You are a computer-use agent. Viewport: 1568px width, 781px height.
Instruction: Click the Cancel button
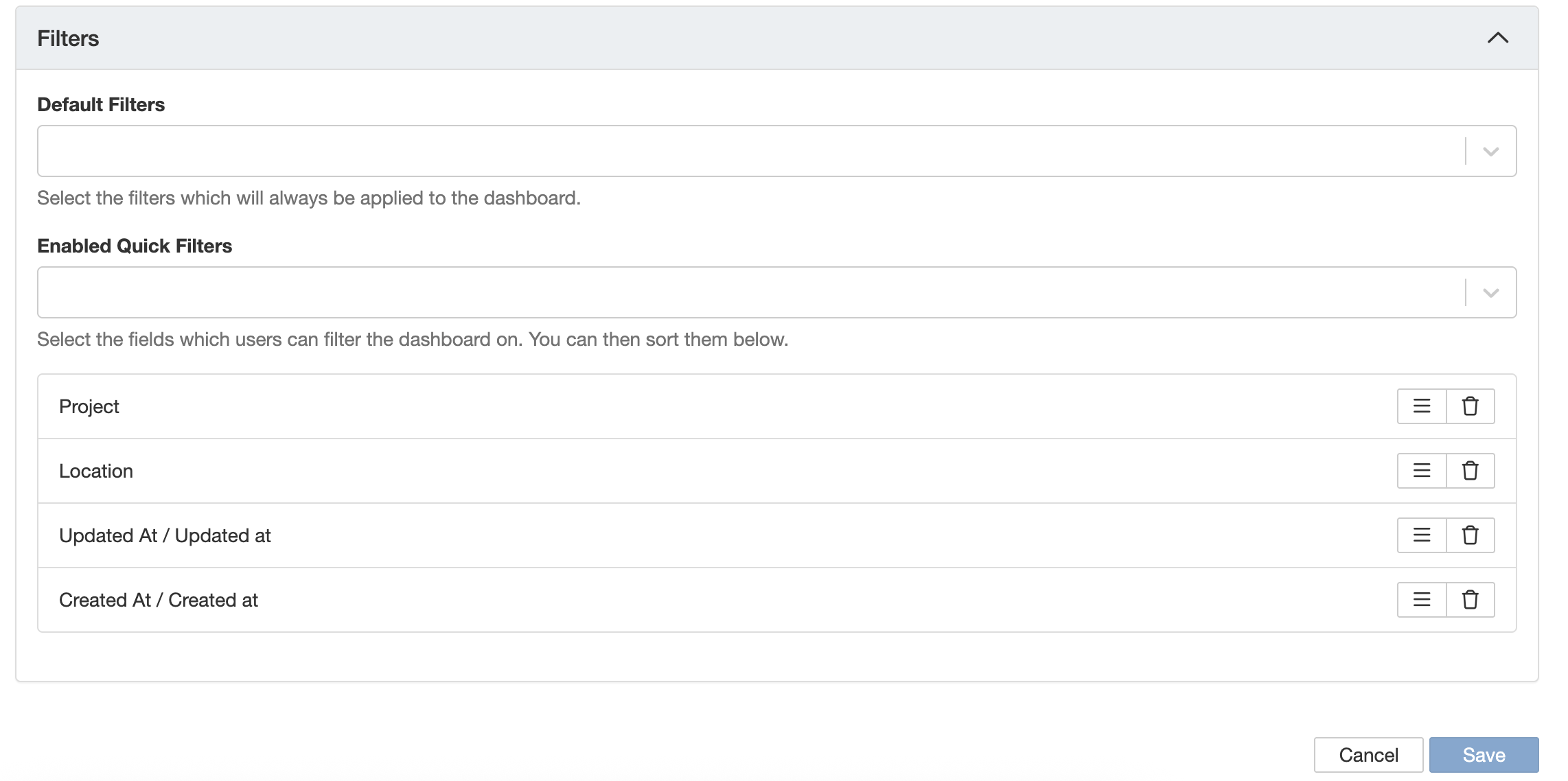pos(1368,755)
